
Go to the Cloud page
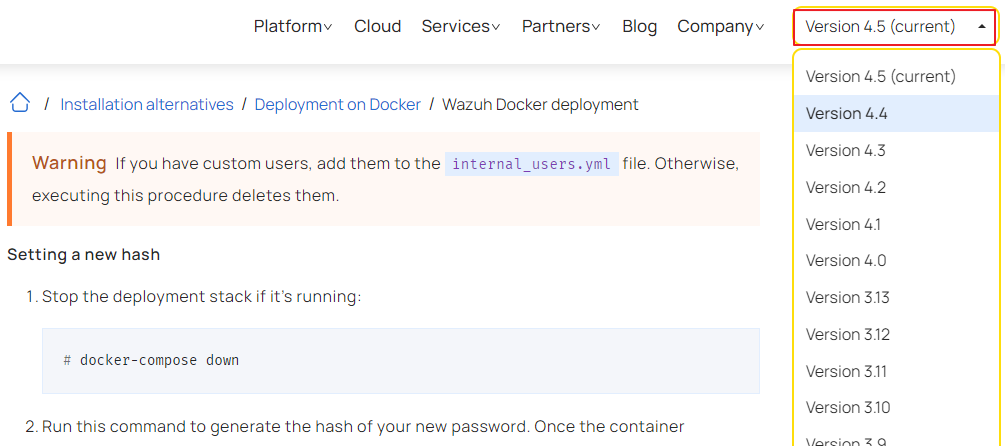[x=377, y=27]
